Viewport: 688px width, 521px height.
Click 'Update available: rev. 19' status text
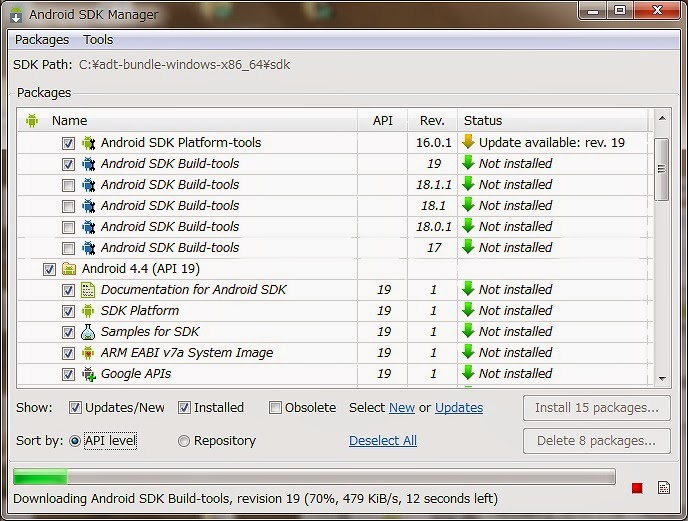[x=552, y=143]
